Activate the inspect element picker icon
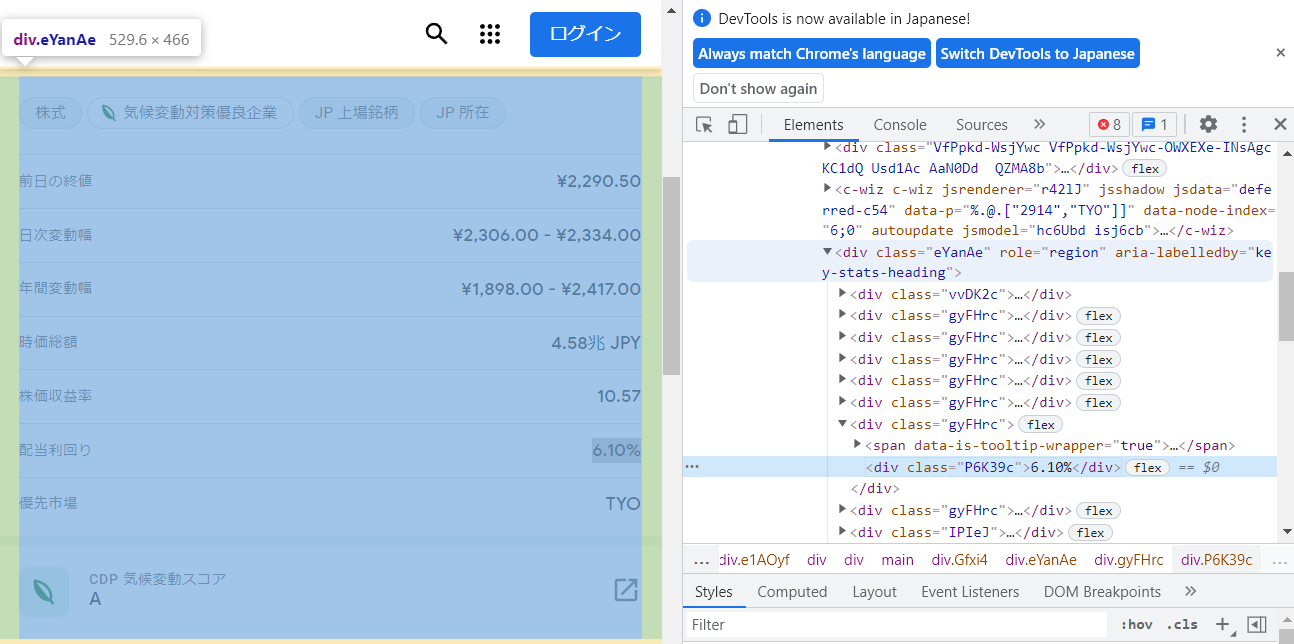 click(x=705, y=125)
